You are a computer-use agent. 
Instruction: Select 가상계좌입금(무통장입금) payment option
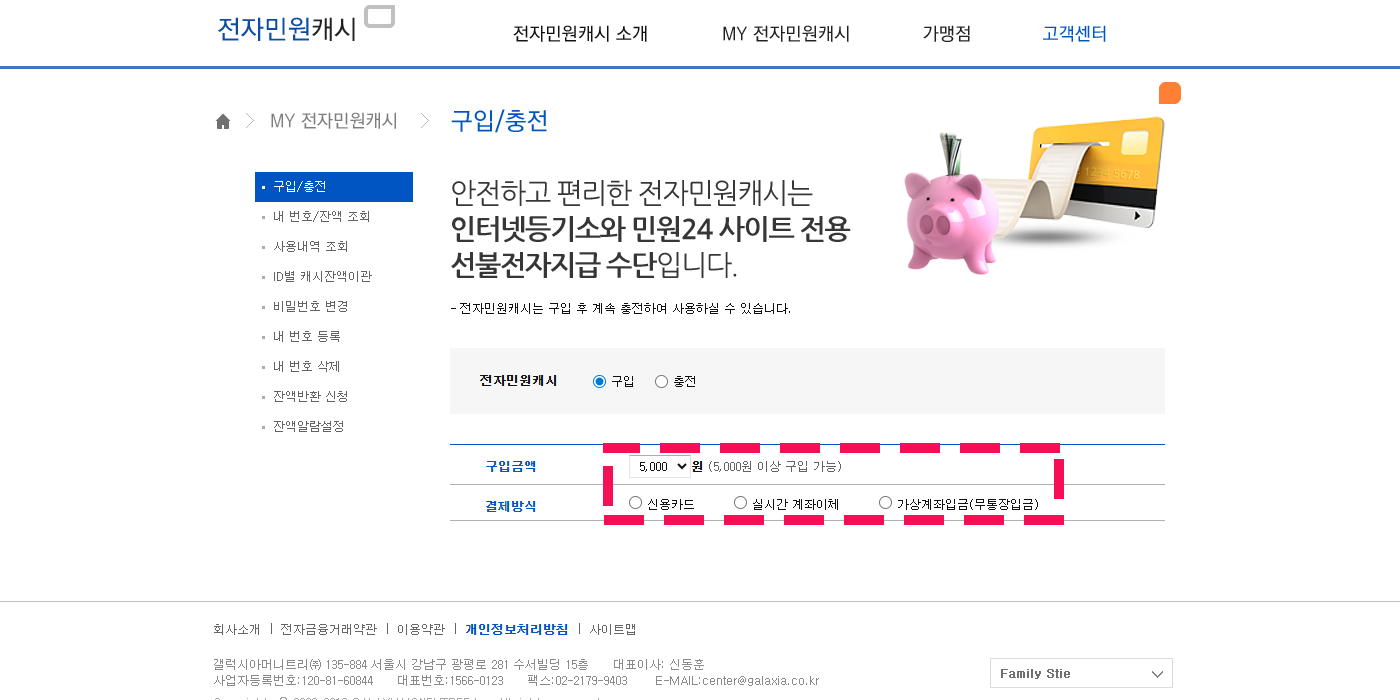click(x=885, y=503)
